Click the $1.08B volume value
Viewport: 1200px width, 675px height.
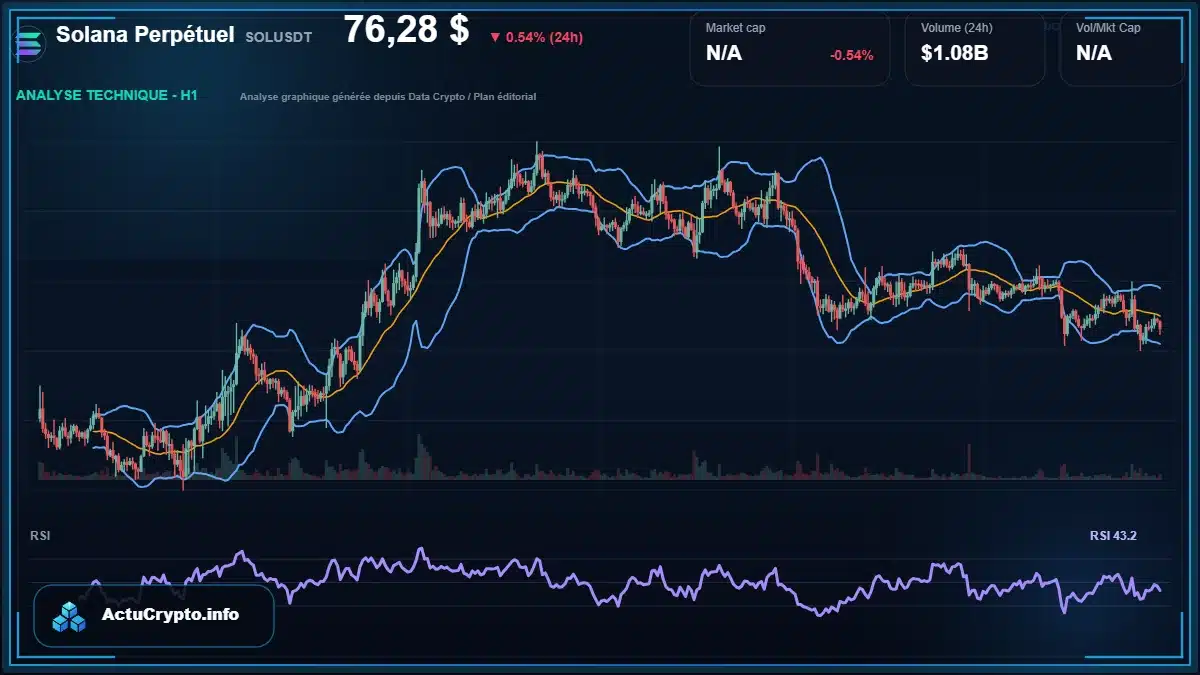coord(955,54)
